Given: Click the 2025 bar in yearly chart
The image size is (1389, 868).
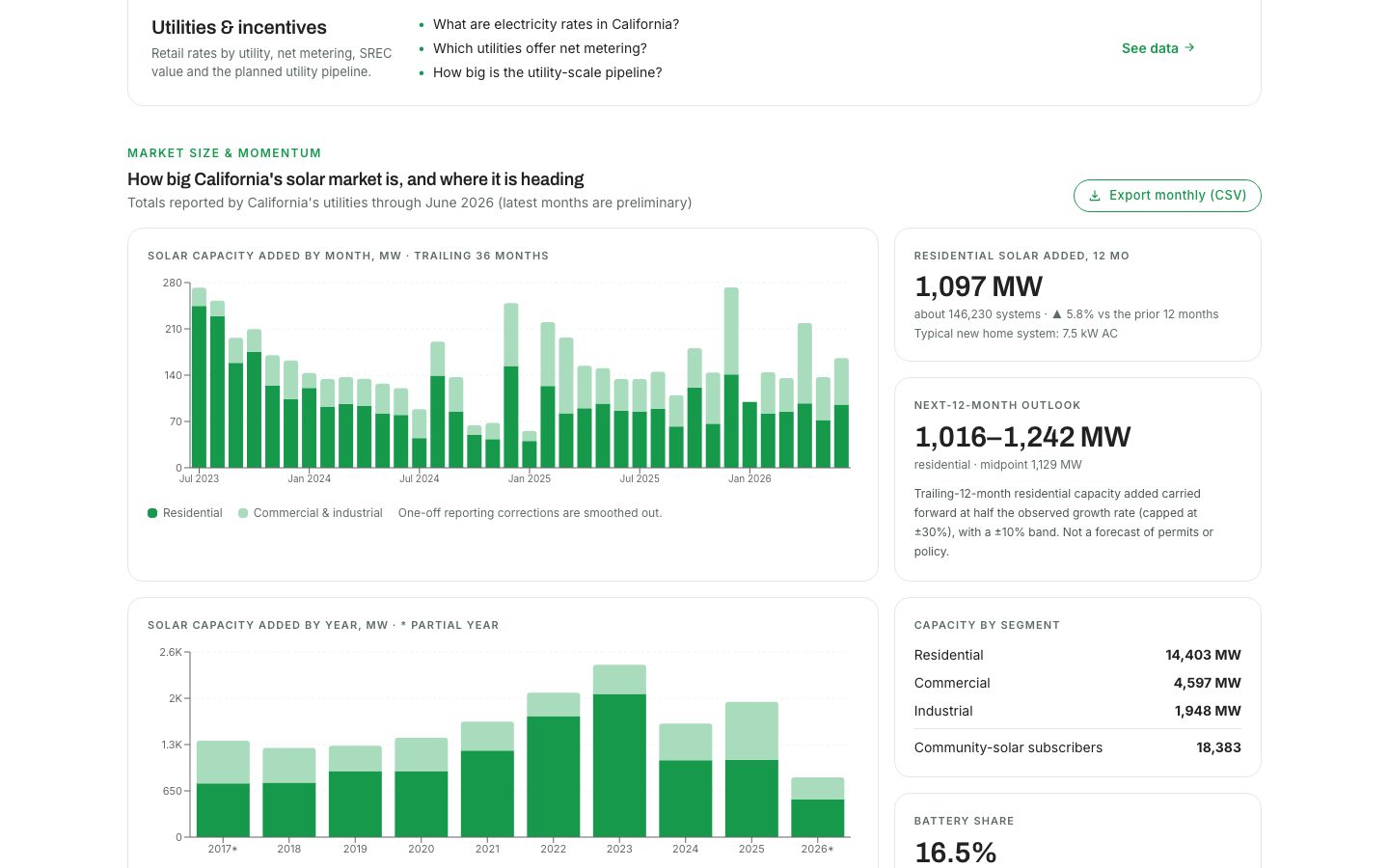Looking at the screenshot, I should [x=751, y=770].
